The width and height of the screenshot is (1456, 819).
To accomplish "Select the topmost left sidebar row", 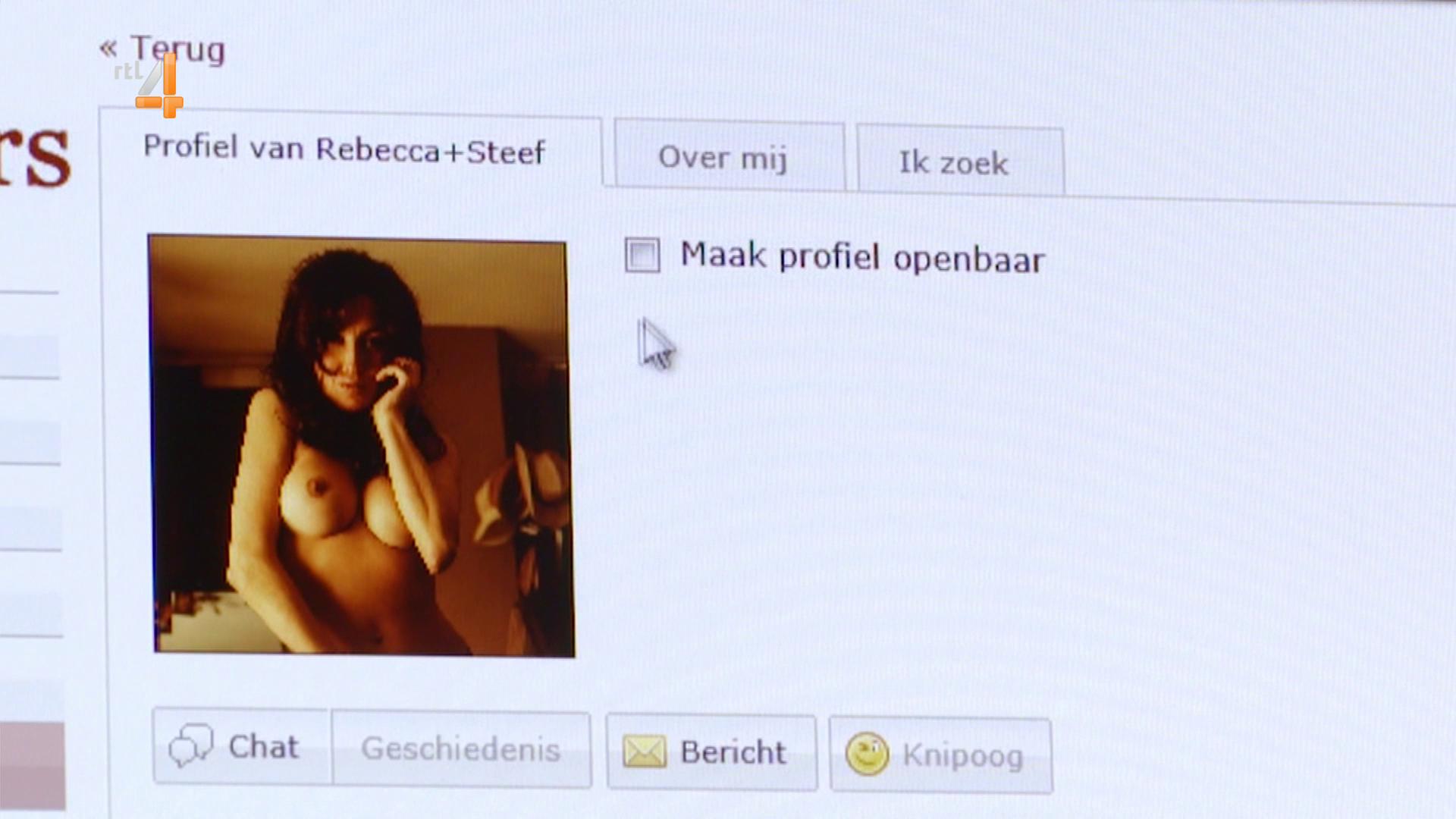I will (29, 334).
